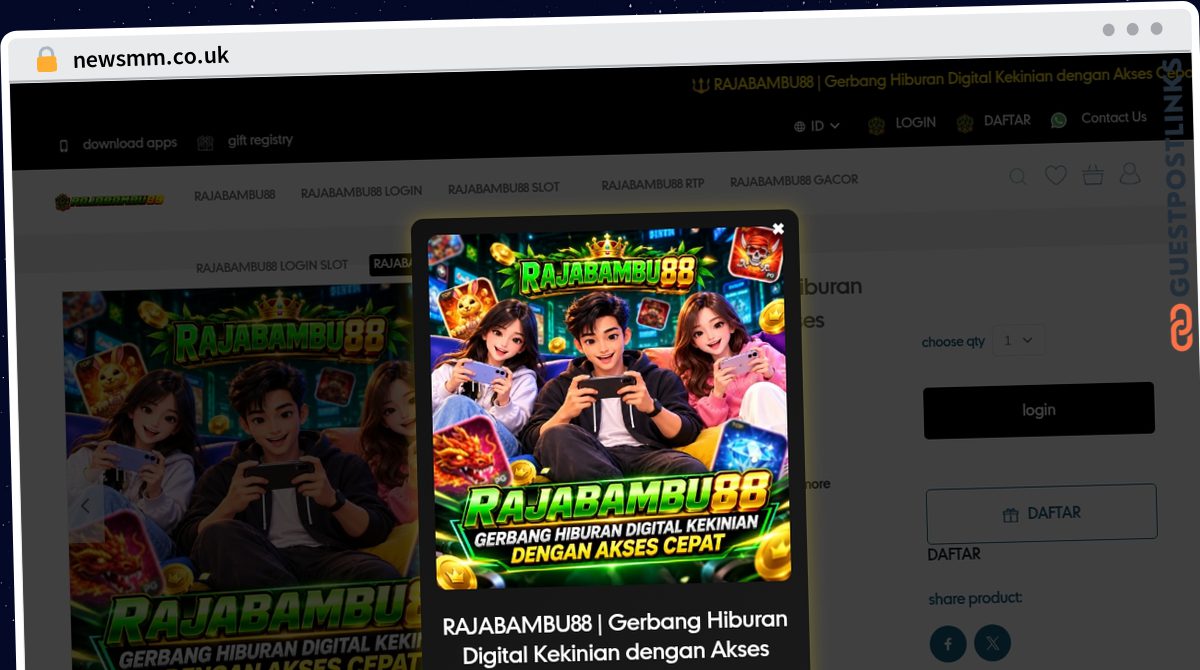Open the shopping basket icon
This screenshot has width=1200, height=670.
(1093, 175)
